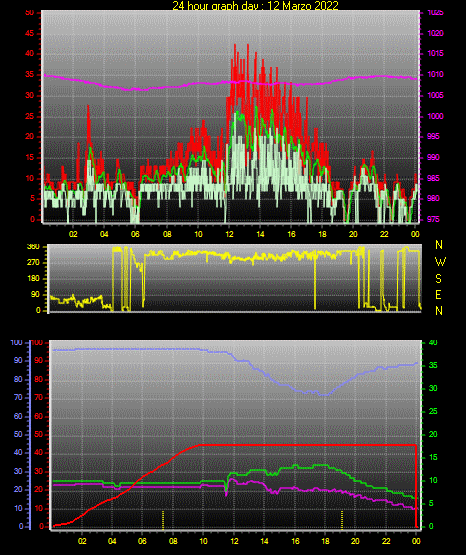Click the 18 hour label under the top wind graph
The width and height of the screenshot is (466, 555).
322,234
